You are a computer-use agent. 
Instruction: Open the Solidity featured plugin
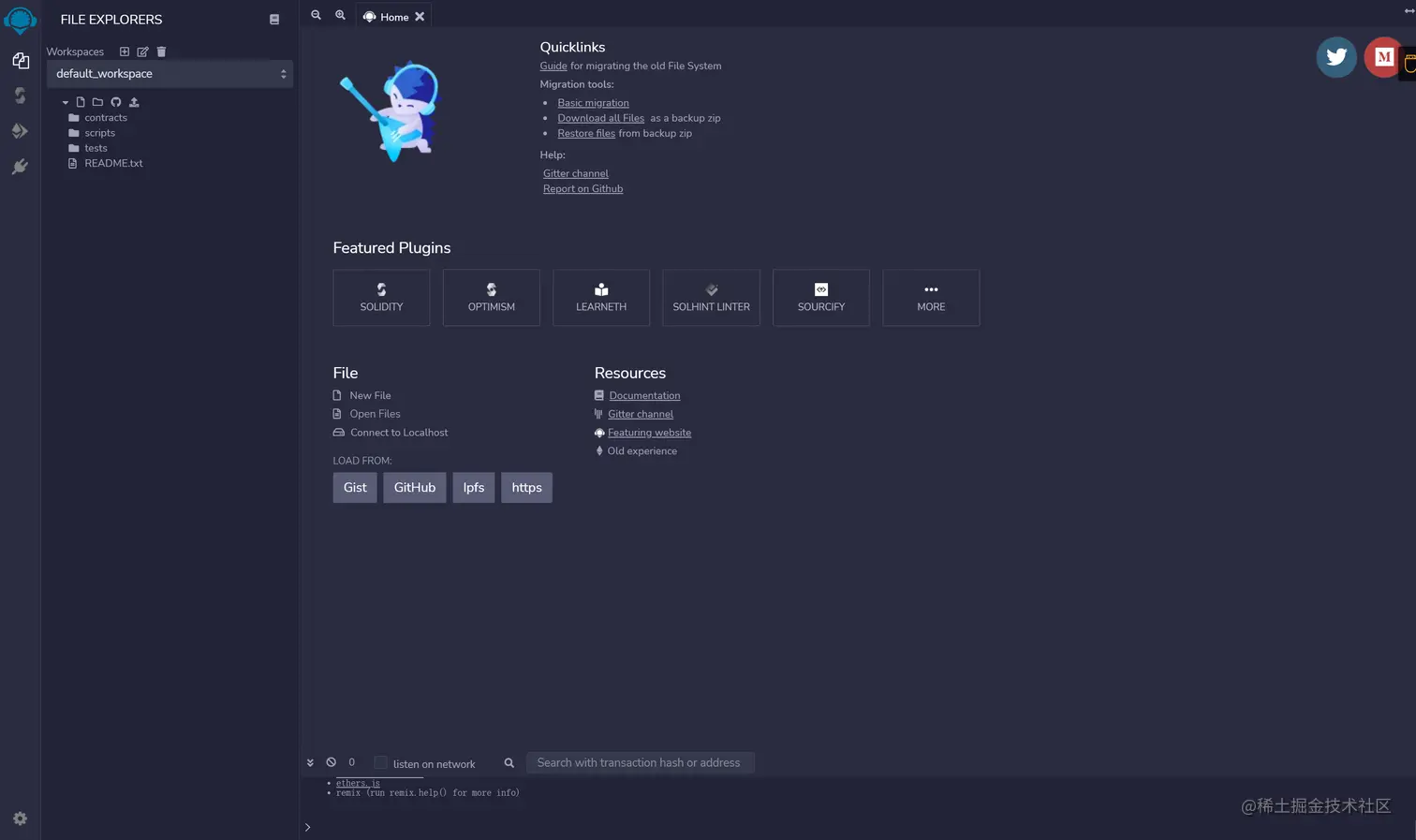(381, 298)
